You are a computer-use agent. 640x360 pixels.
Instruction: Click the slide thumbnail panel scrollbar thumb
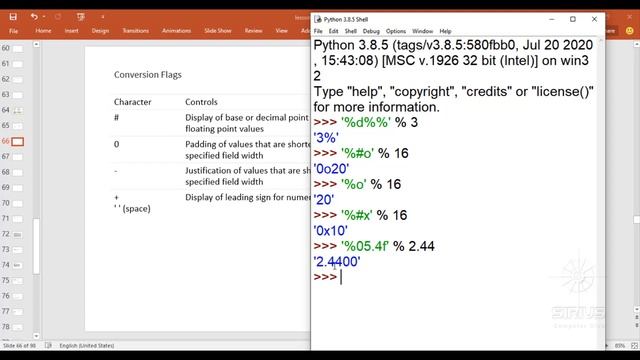pos(36,246)
